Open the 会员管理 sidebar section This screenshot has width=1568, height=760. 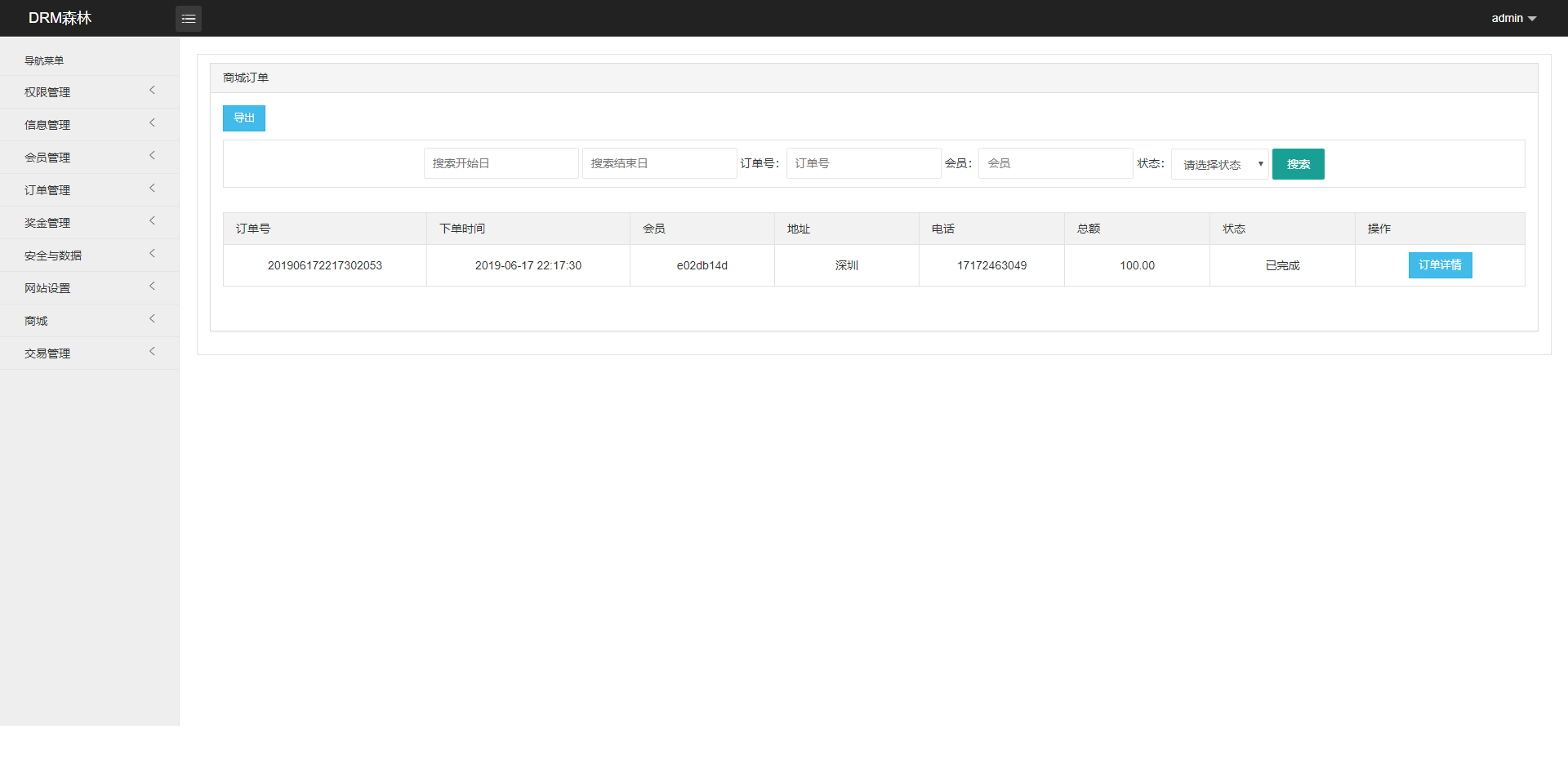point(90,158)
